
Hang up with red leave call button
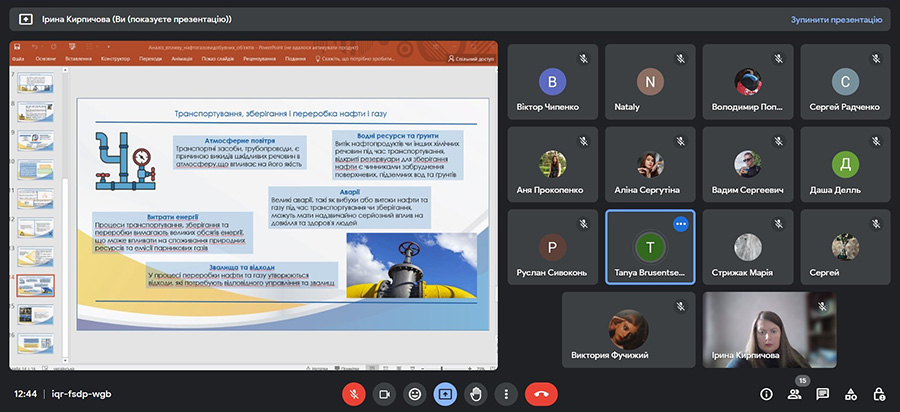(x=540, y=394)
